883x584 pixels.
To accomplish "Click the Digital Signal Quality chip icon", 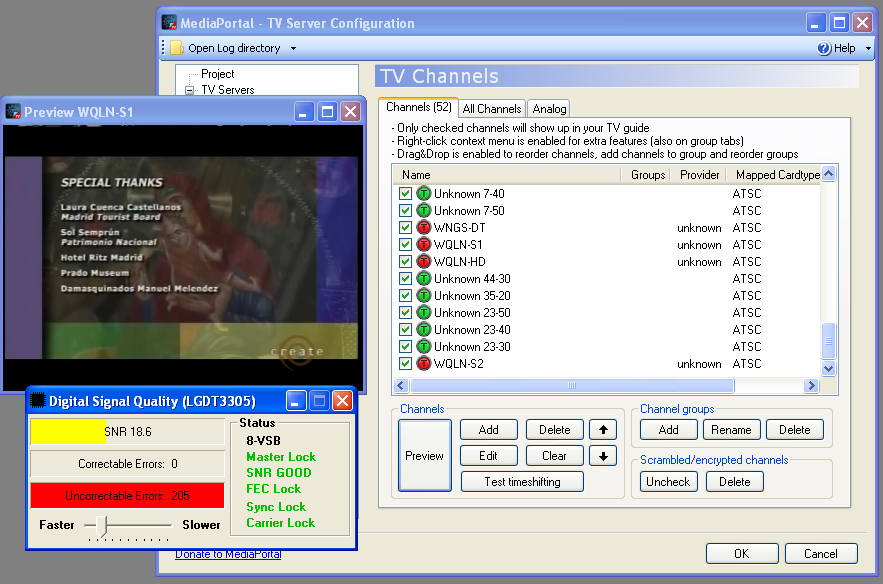I will (38, 400).
